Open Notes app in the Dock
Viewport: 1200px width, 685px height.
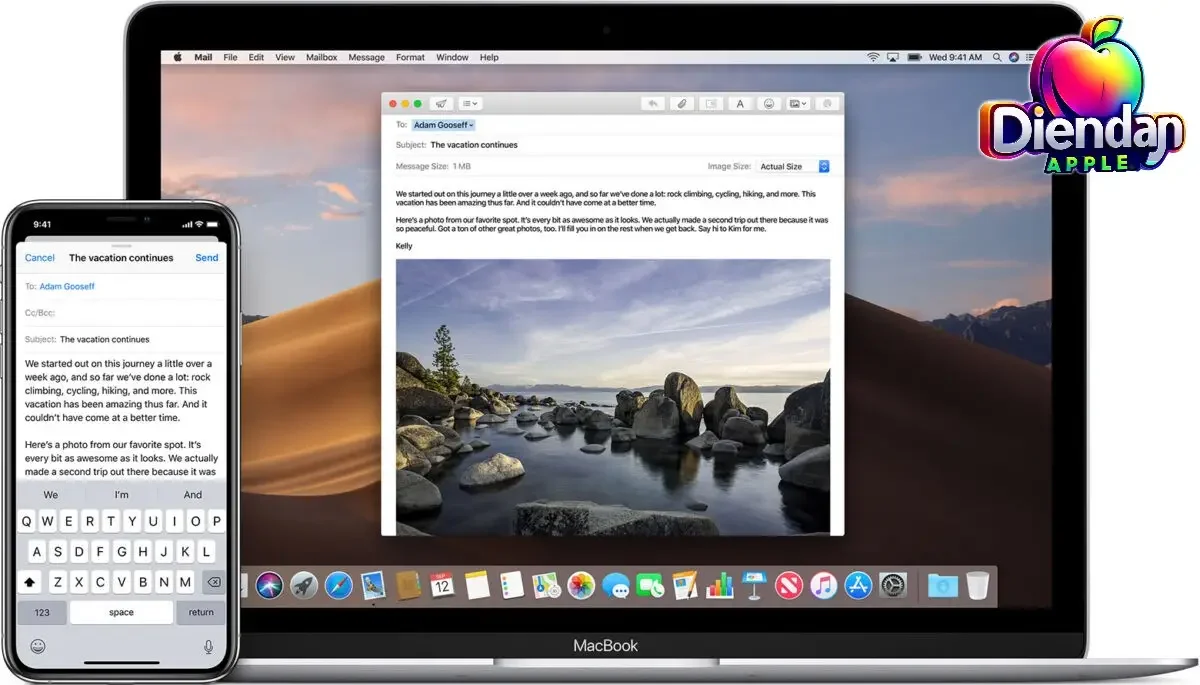point(477,585)
